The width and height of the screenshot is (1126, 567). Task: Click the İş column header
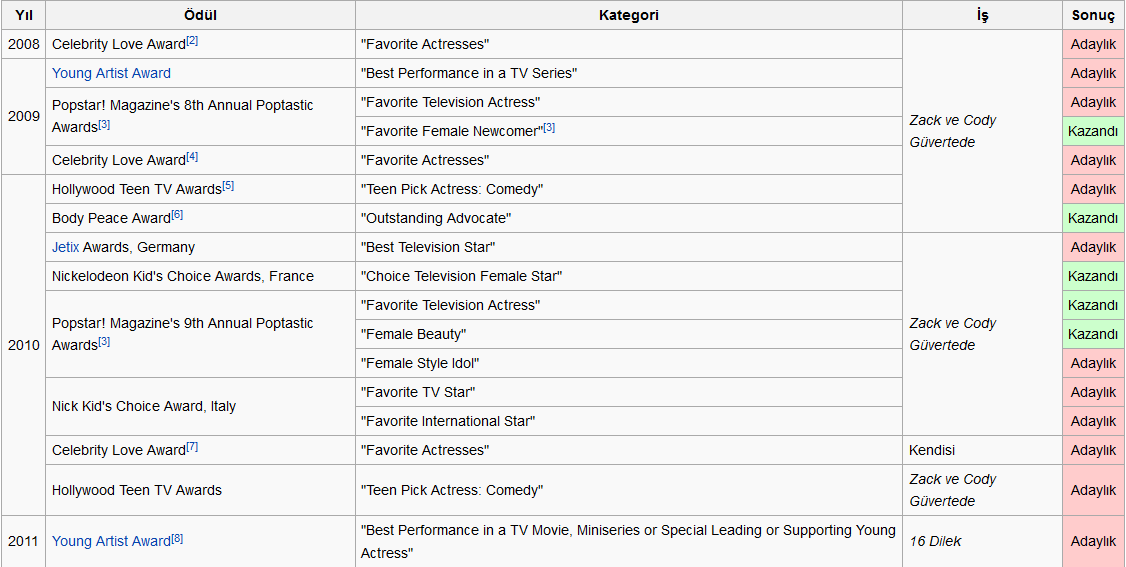[982, 15]
